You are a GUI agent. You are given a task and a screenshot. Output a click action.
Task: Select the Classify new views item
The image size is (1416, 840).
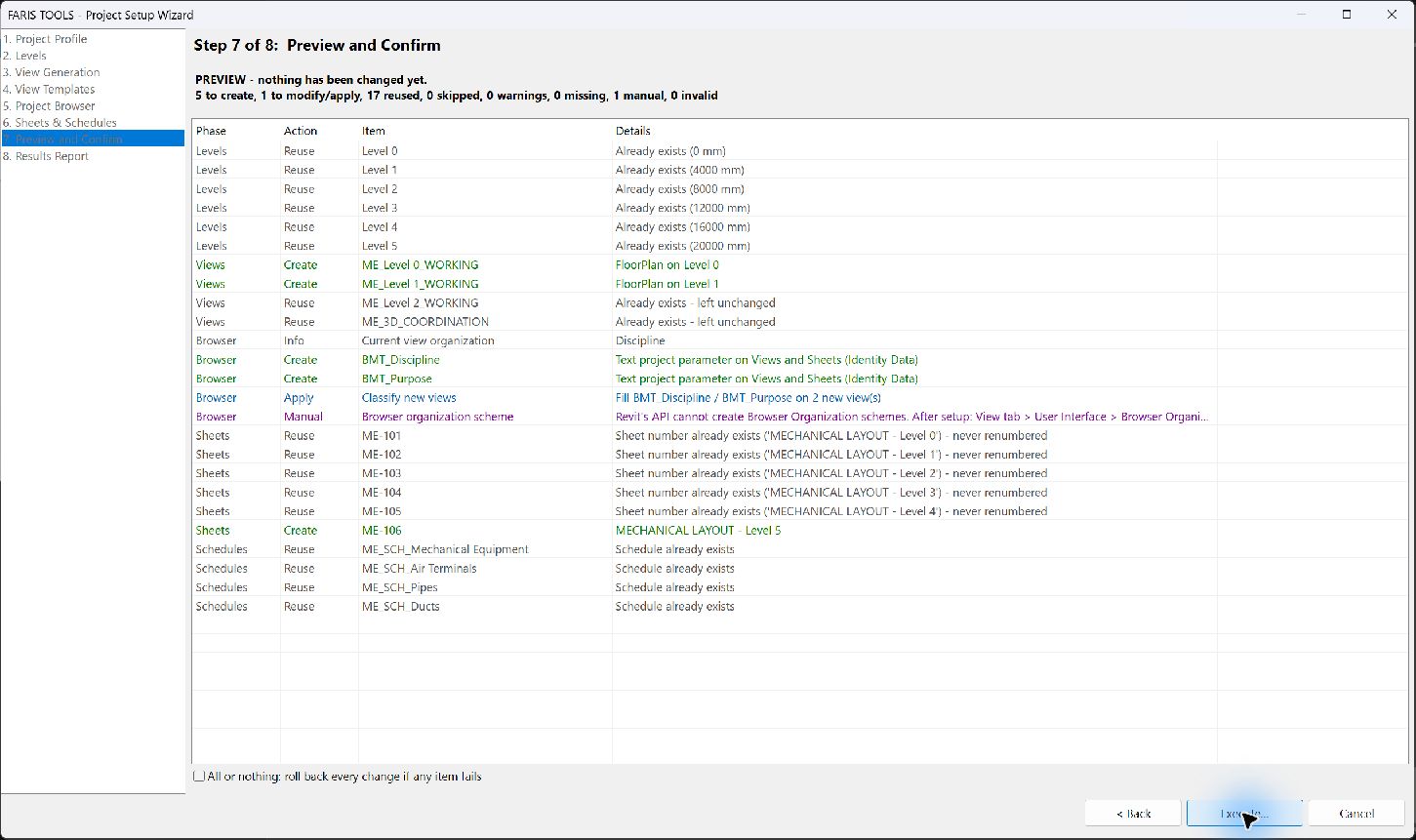pyautogui.click(x=409, y=398)
